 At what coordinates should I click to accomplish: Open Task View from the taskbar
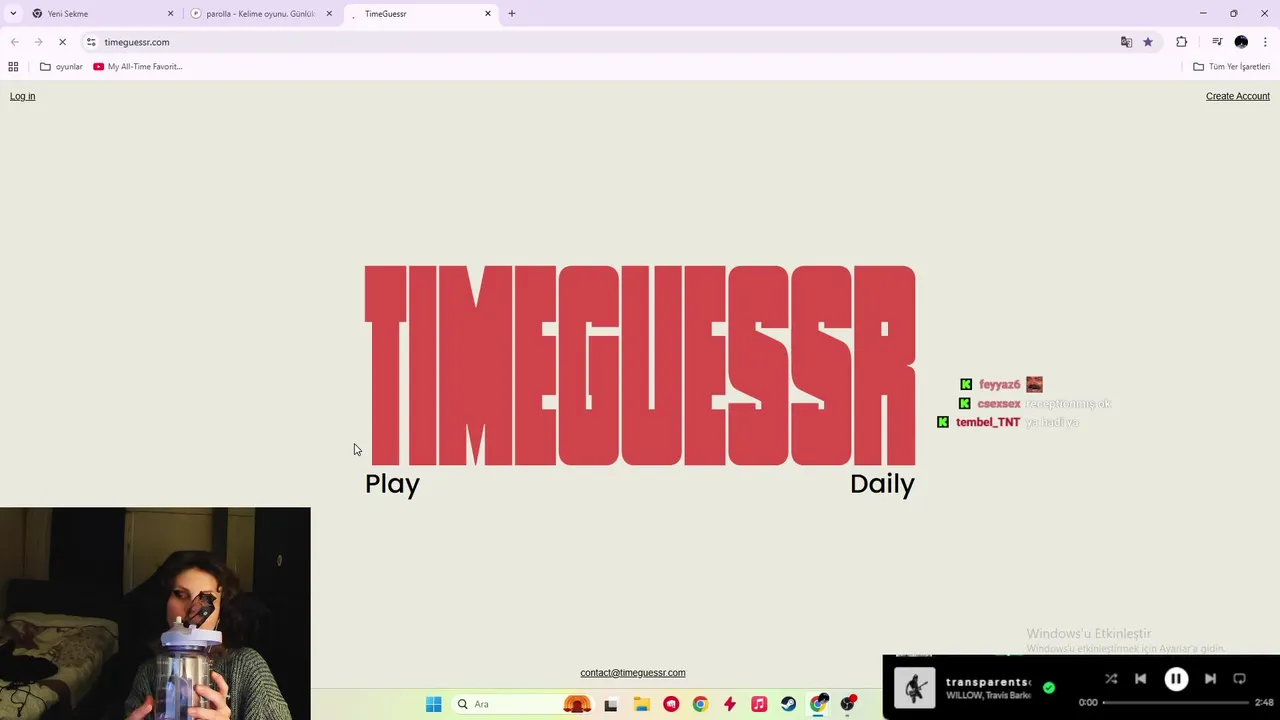tap(611, 704)
